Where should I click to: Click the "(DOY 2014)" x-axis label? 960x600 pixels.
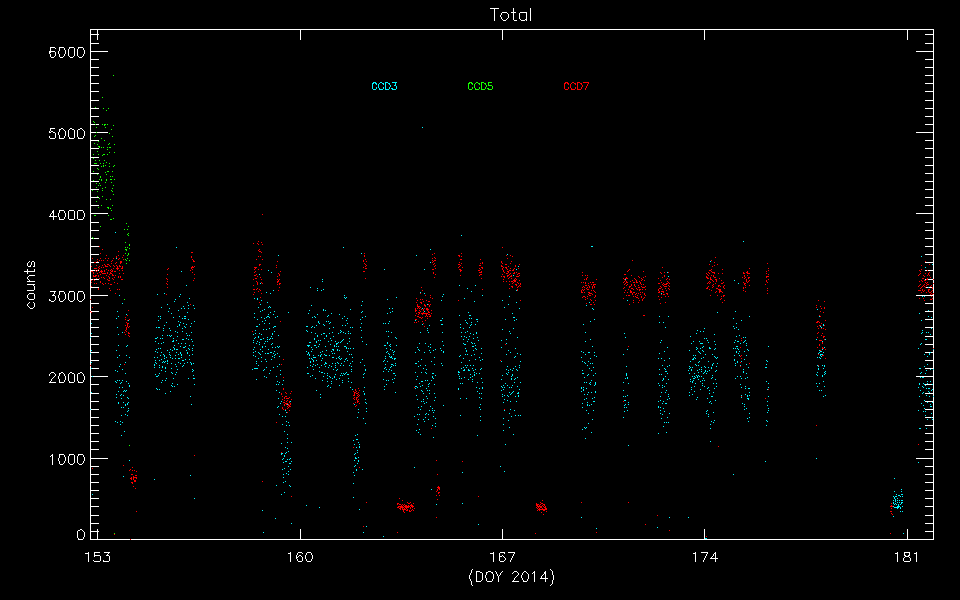click(x=512, y=577)
